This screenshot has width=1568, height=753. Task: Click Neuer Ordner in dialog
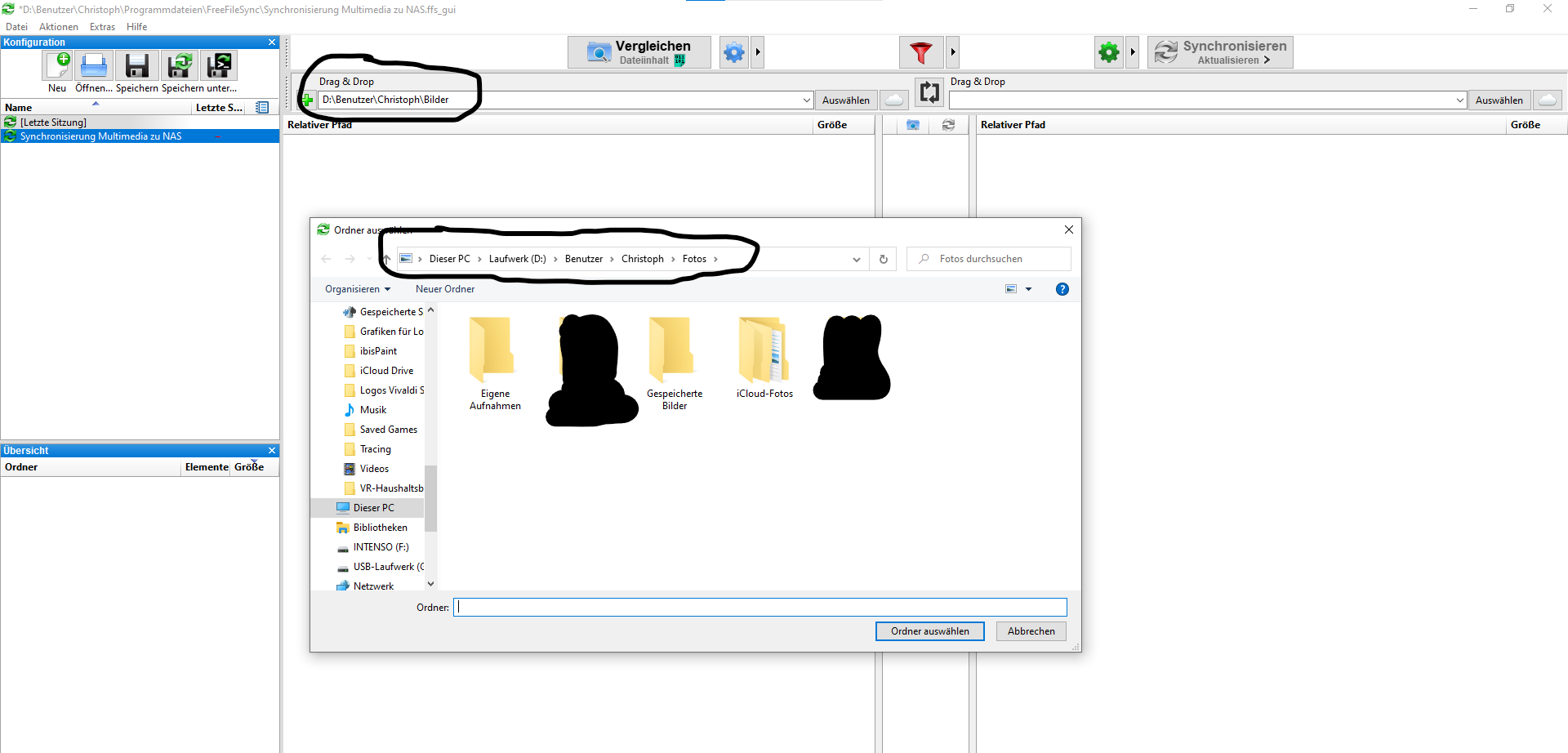pyautogui.click(x=444, y=289)
